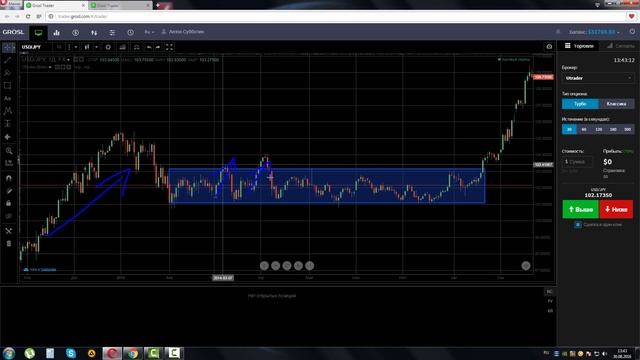This screenshot has width=640, height=360.
Task: Toggle lock all drawing tools
Action: coord(9,203)
